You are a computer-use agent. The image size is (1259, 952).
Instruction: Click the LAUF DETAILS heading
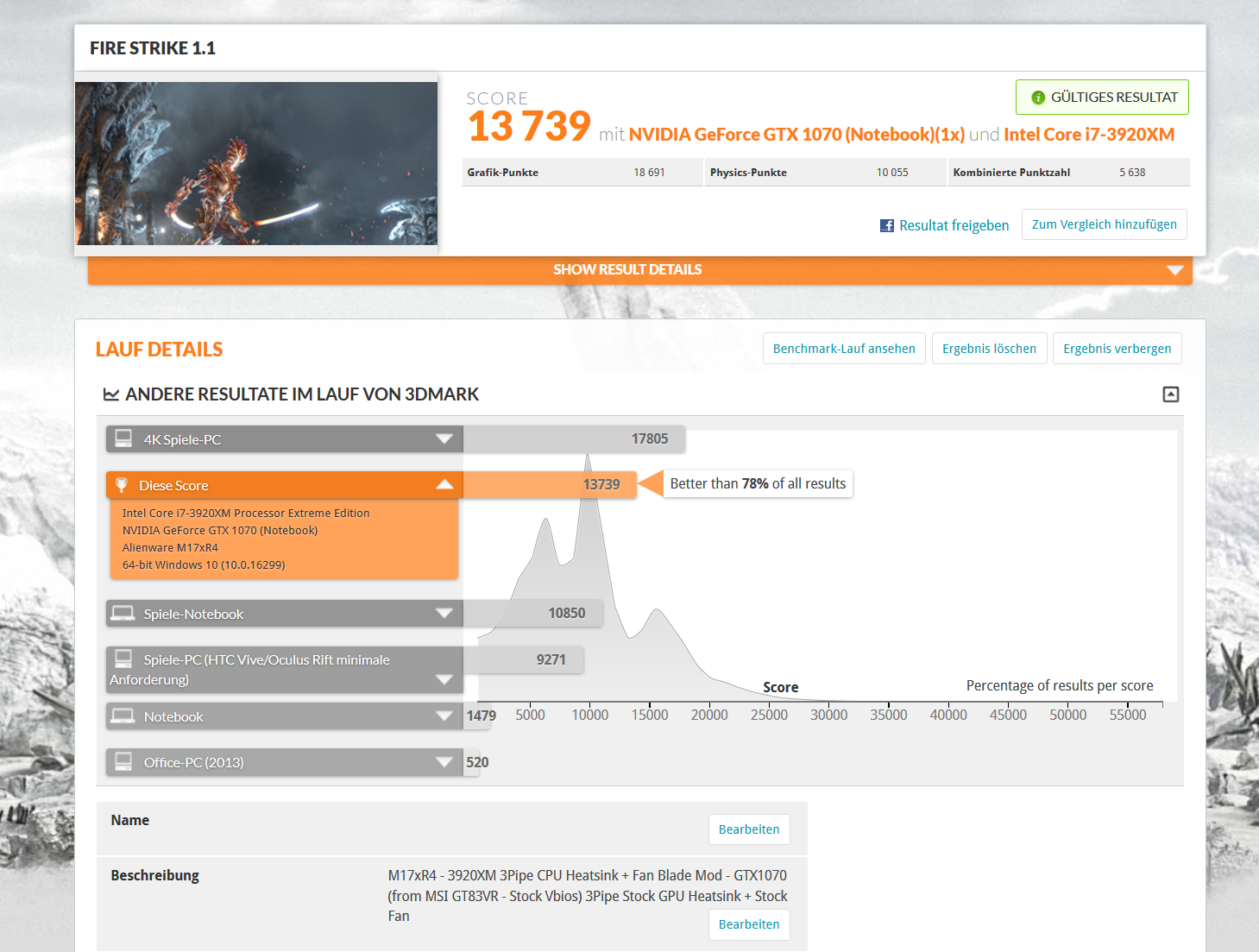[160, 350]
